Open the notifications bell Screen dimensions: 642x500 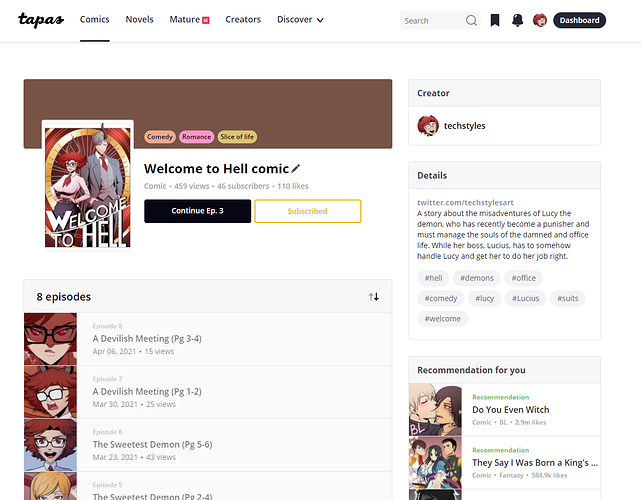coord(517,20)
